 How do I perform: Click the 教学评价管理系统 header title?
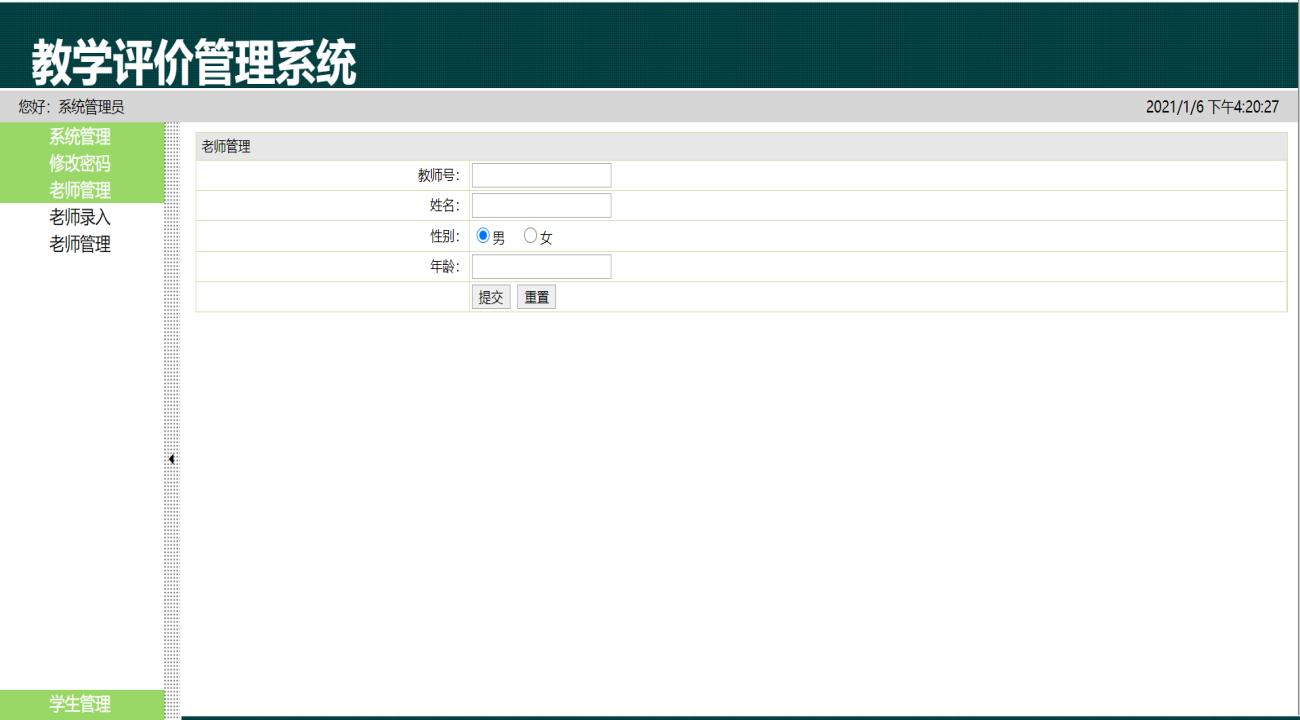(193, 63)
